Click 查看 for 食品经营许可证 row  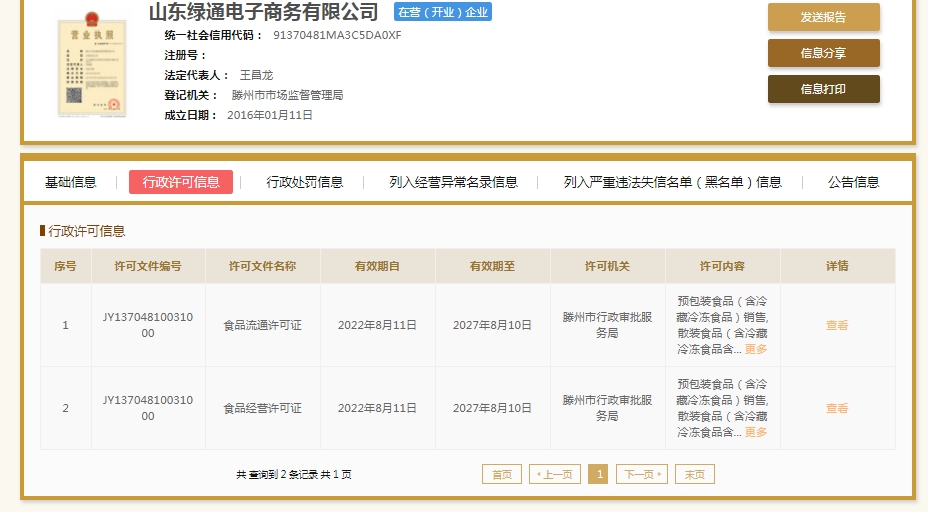837,408
